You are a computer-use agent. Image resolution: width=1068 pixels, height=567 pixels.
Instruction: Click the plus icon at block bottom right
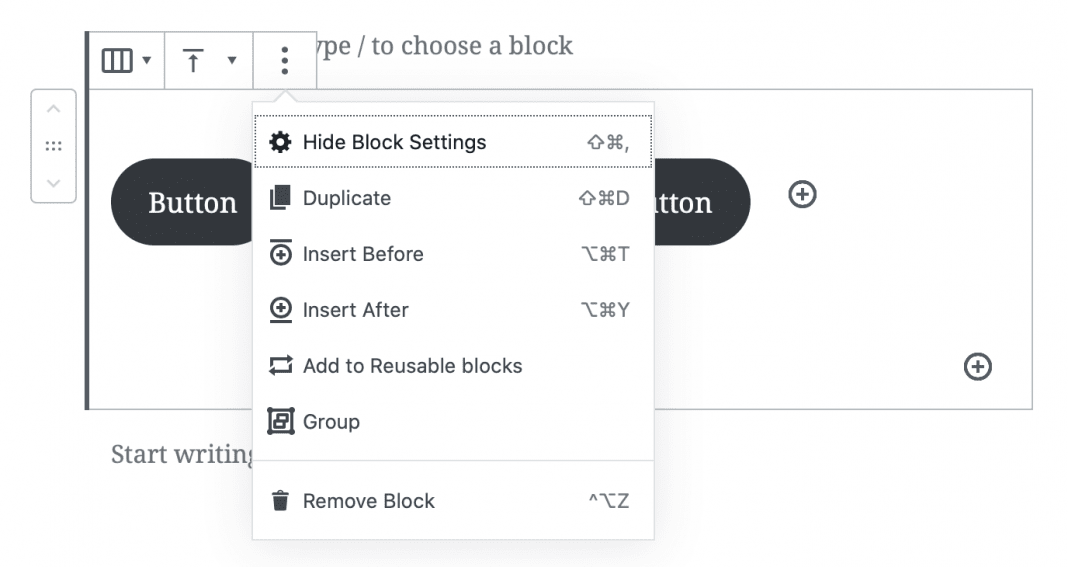(x=977, y=367)
